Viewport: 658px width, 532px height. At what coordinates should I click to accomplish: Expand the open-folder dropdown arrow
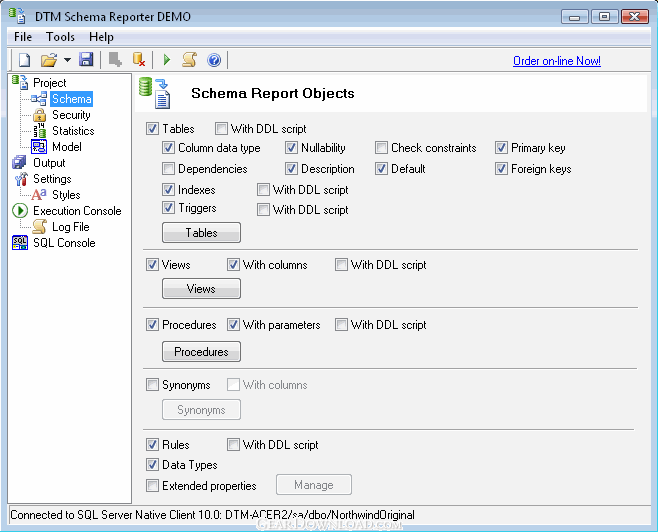pos(67,60)
